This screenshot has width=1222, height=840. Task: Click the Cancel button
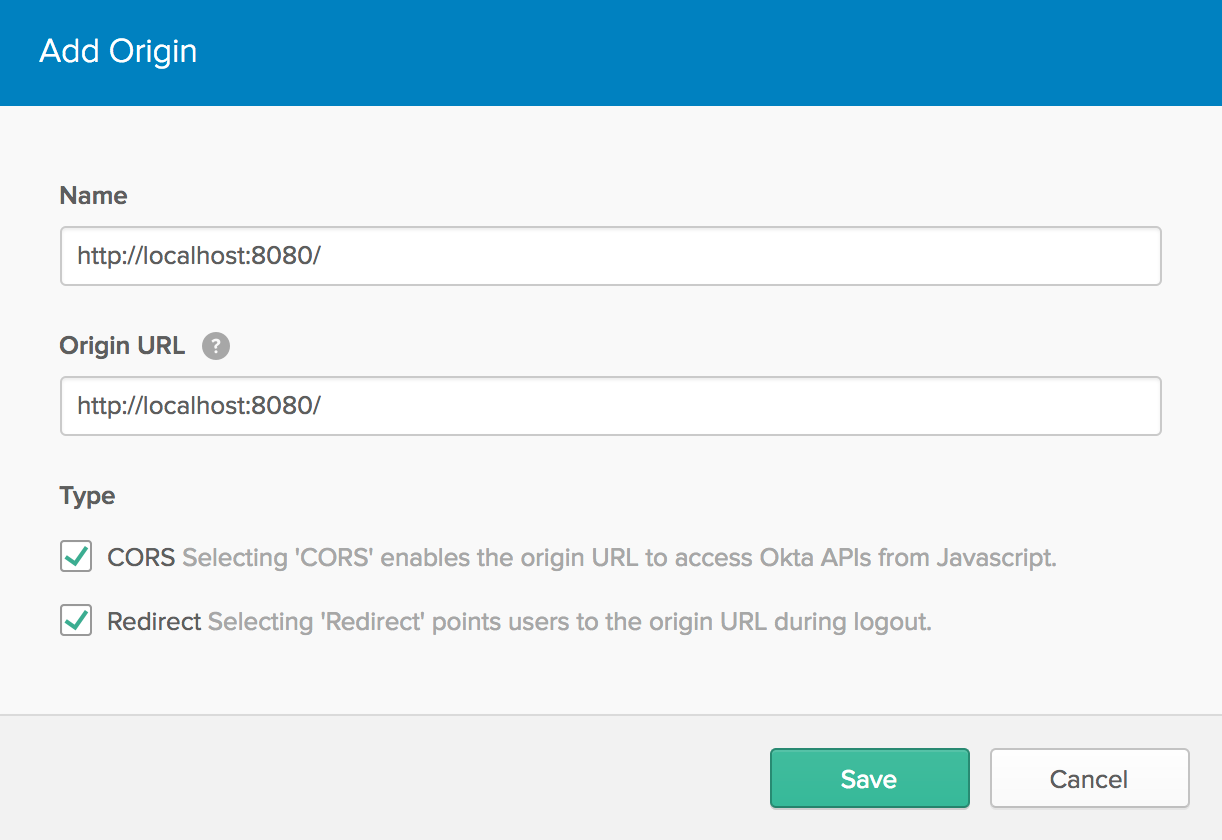1089,778
